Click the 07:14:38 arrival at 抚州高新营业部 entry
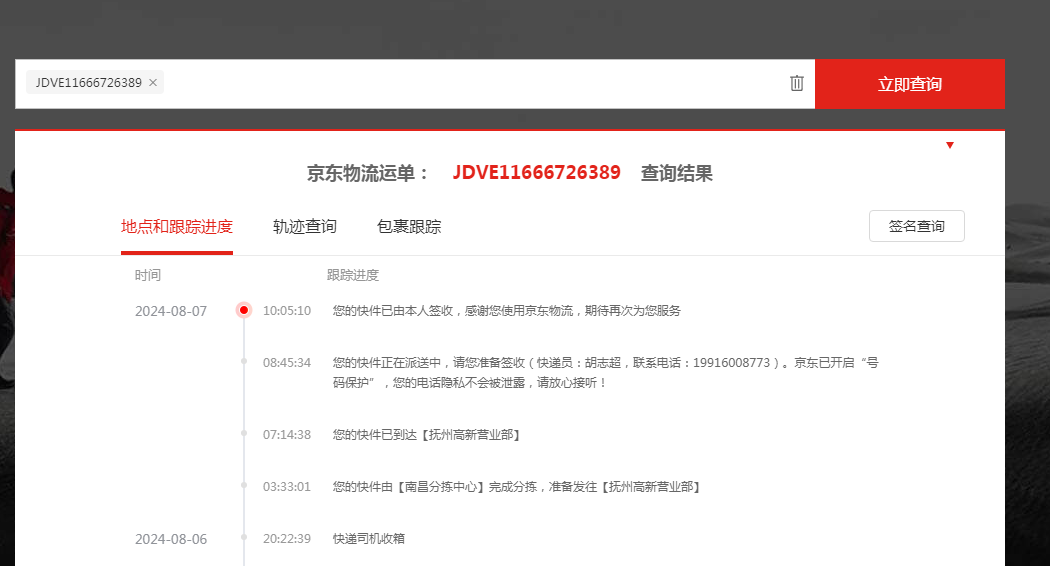 click(427, 435)
